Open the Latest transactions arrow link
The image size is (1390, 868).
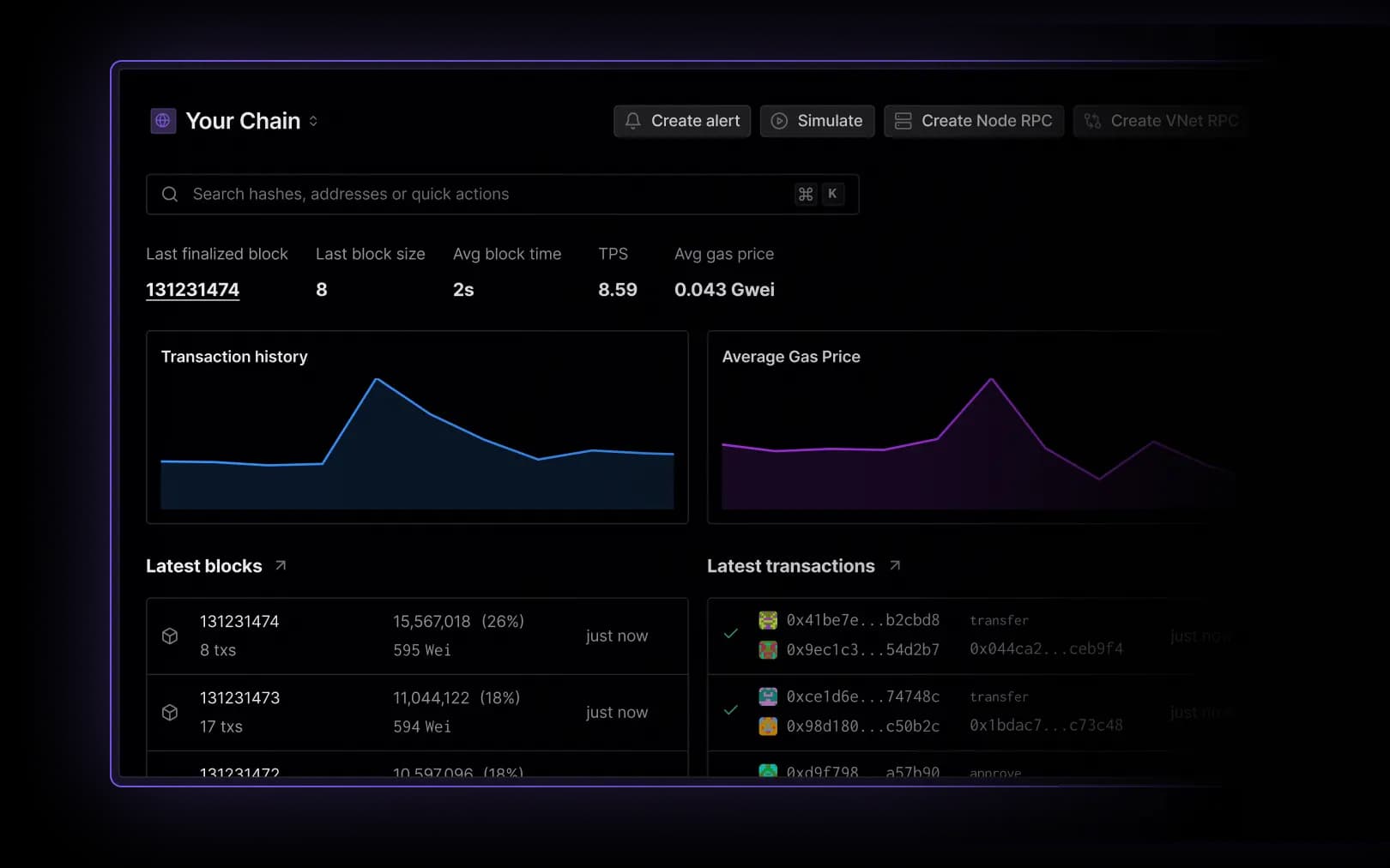tap(895, 565)
